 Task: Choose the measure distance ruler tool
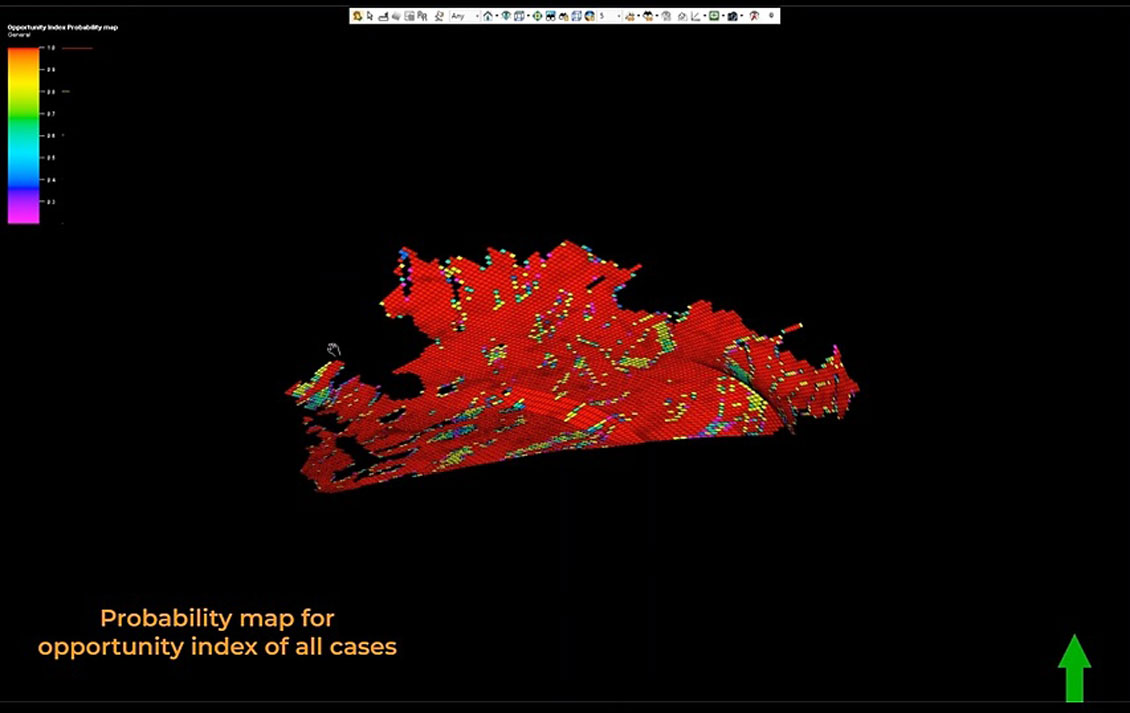pyautogui.click(x=383, y=16)
